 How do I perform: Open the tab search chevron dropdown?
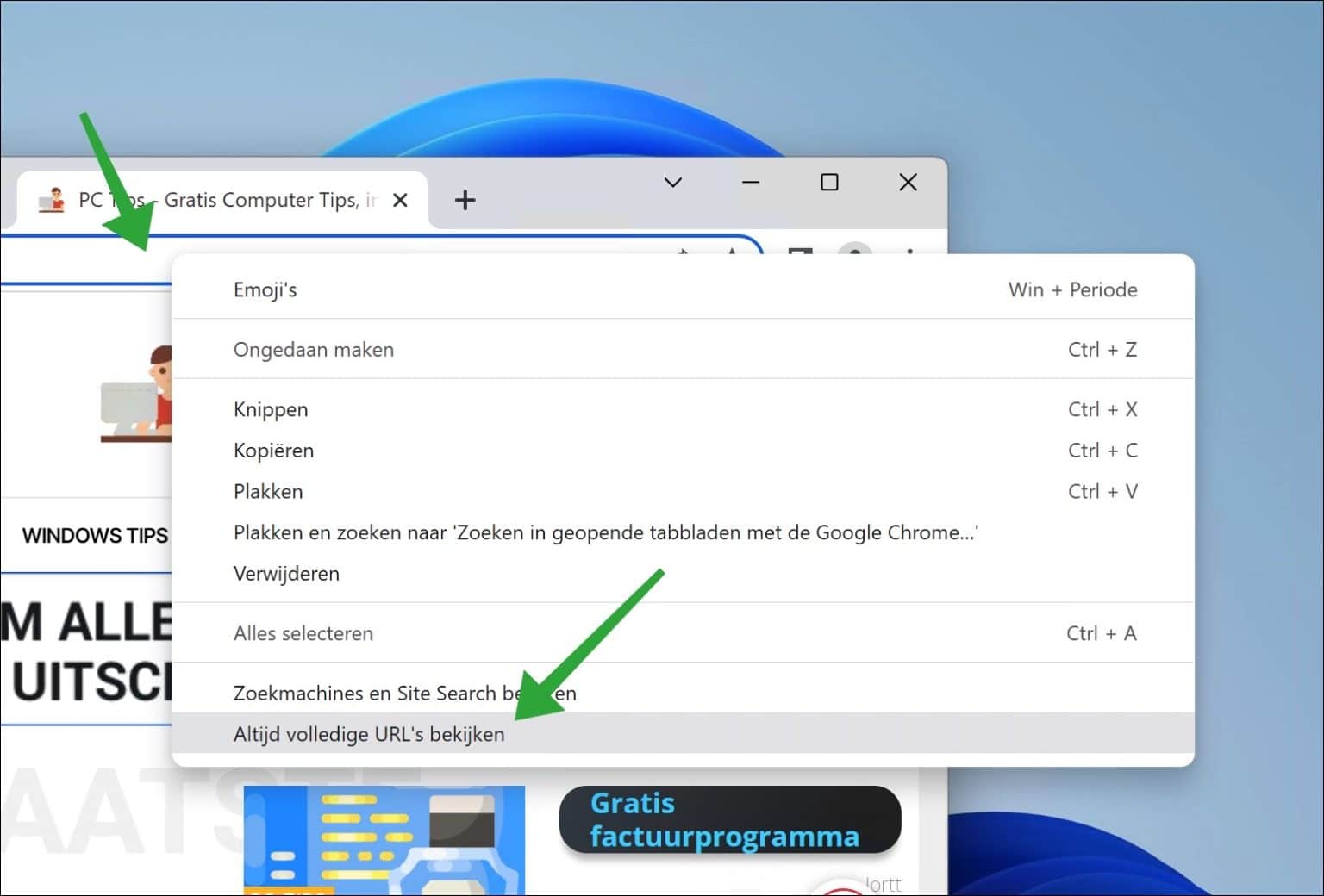[672, 183]
